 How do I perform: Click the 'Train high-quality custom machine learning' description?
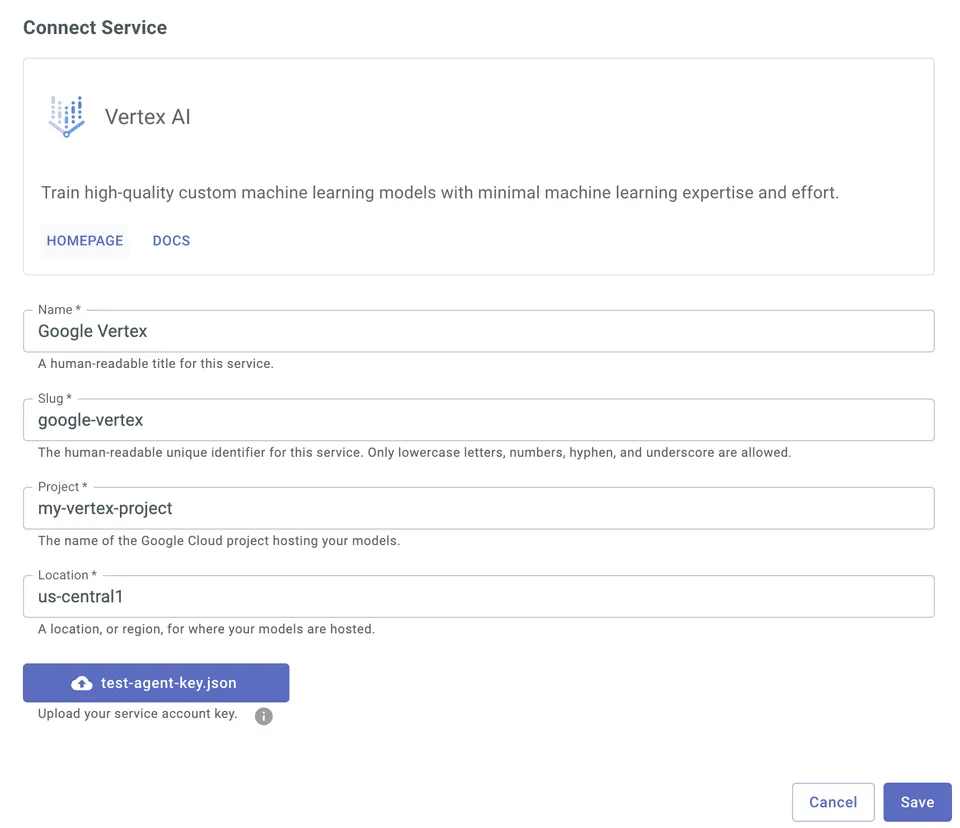pos(440,193)
